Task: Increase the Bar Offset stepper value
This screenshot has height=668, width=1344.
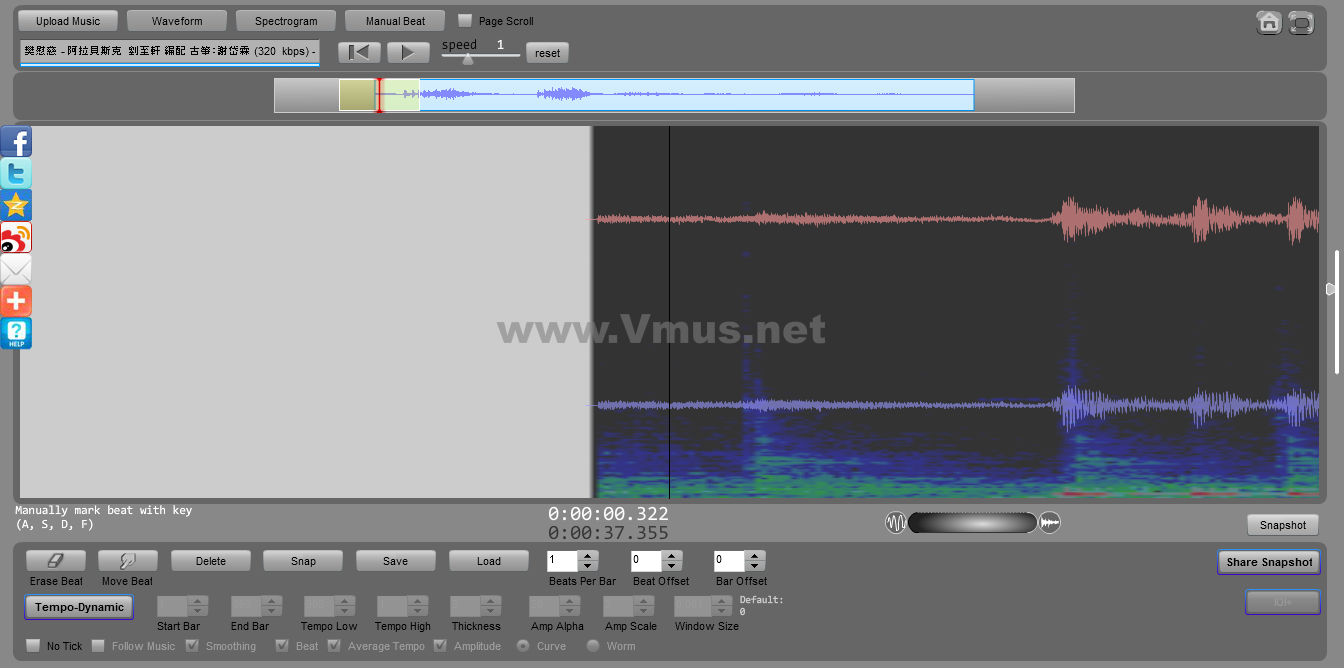Action: pyautogui.click(x=755, y=556)
